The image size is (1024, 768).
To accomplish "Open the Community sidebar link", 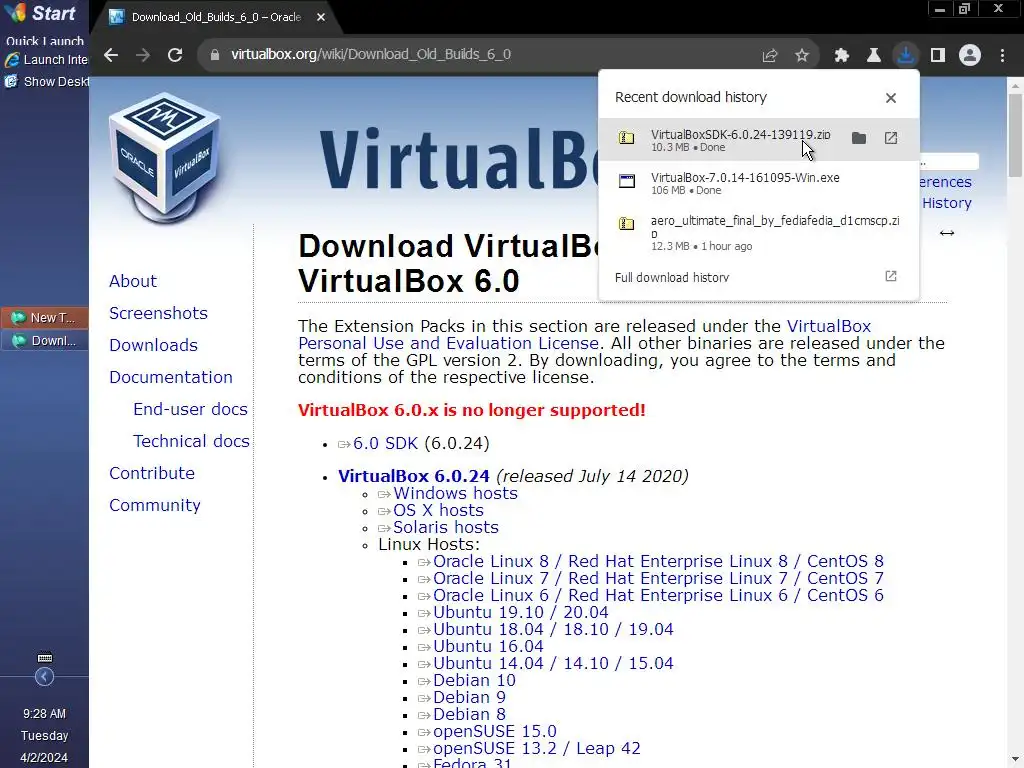I will [155, 505].
